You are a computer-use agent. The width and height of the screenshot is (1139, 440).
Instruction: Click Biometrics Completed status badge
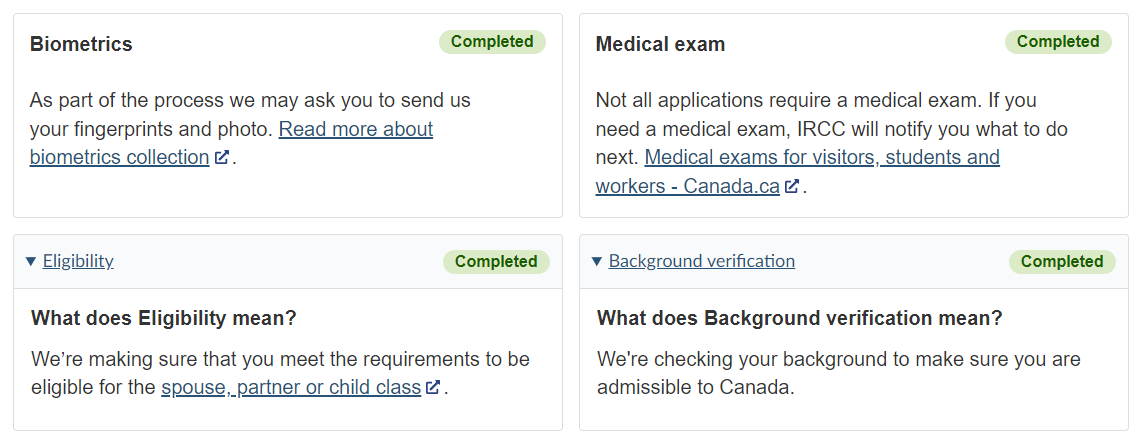(493, 42)
